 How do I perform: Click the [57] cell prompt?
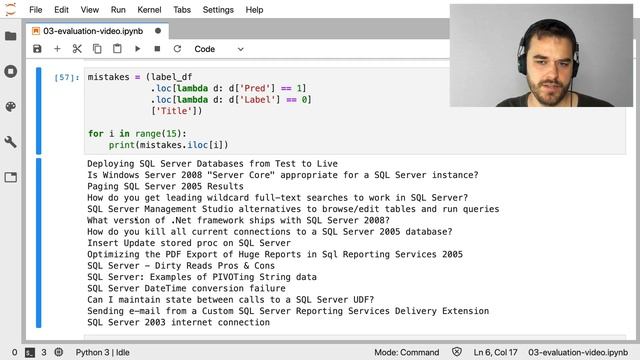coord(67,77)
